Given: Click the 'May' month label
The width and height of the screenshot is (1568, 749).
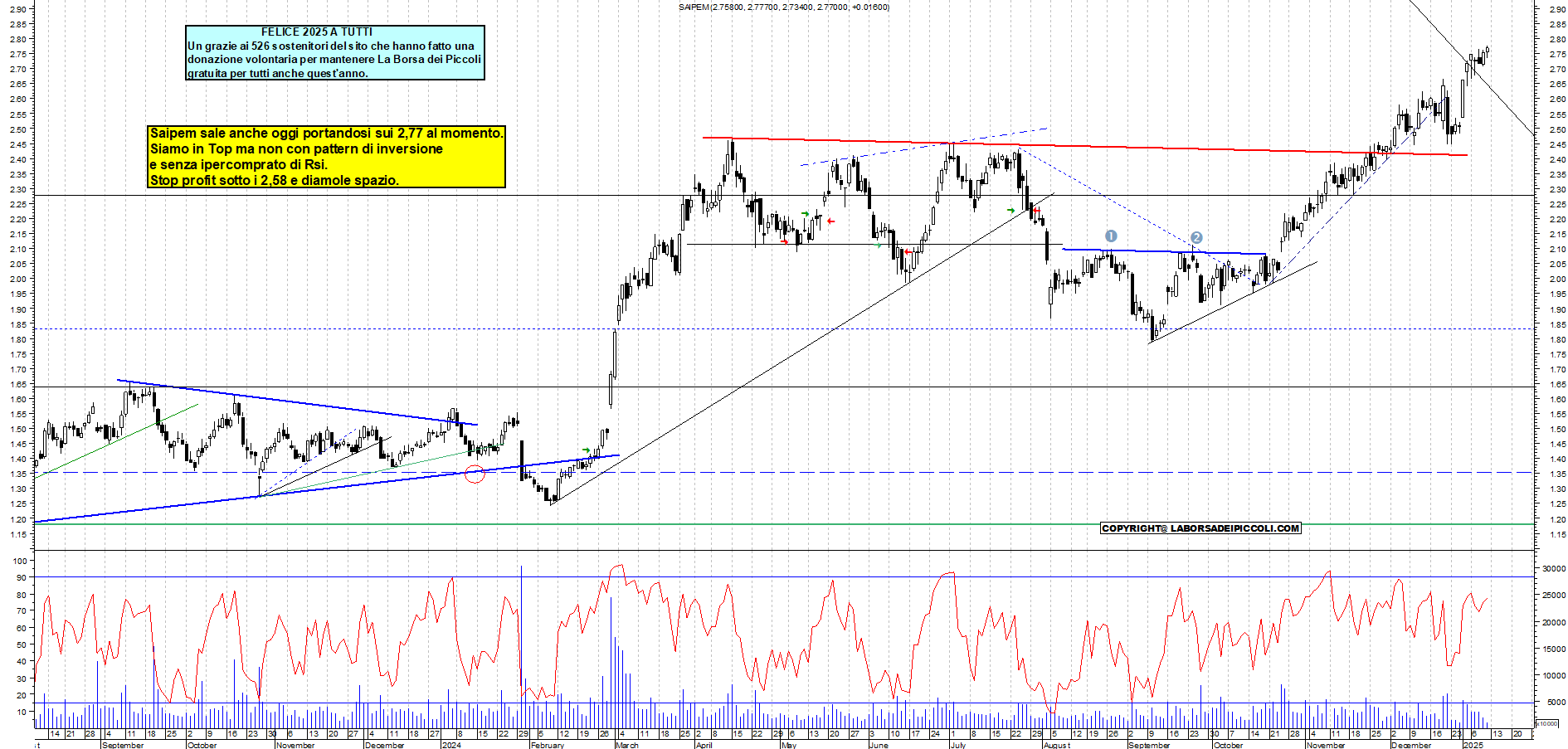Looking at the screenshot, I should [789, 744].
